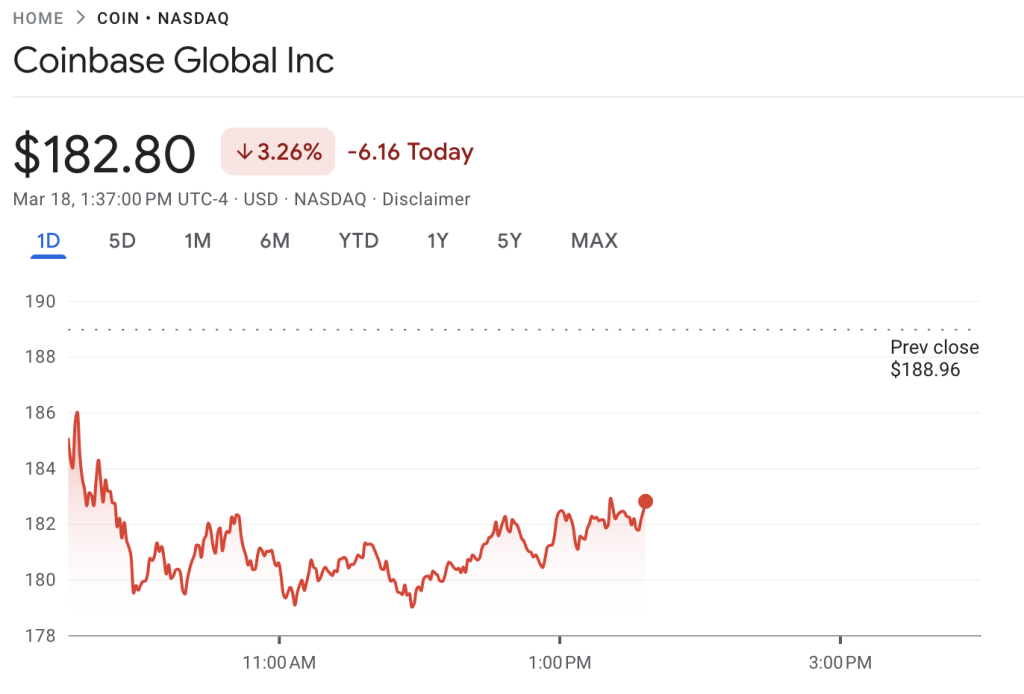Click the 1:00 PM time axis label
This screenshot has height=694, width=1024.
pyautogui.click(x=559, y=662)
